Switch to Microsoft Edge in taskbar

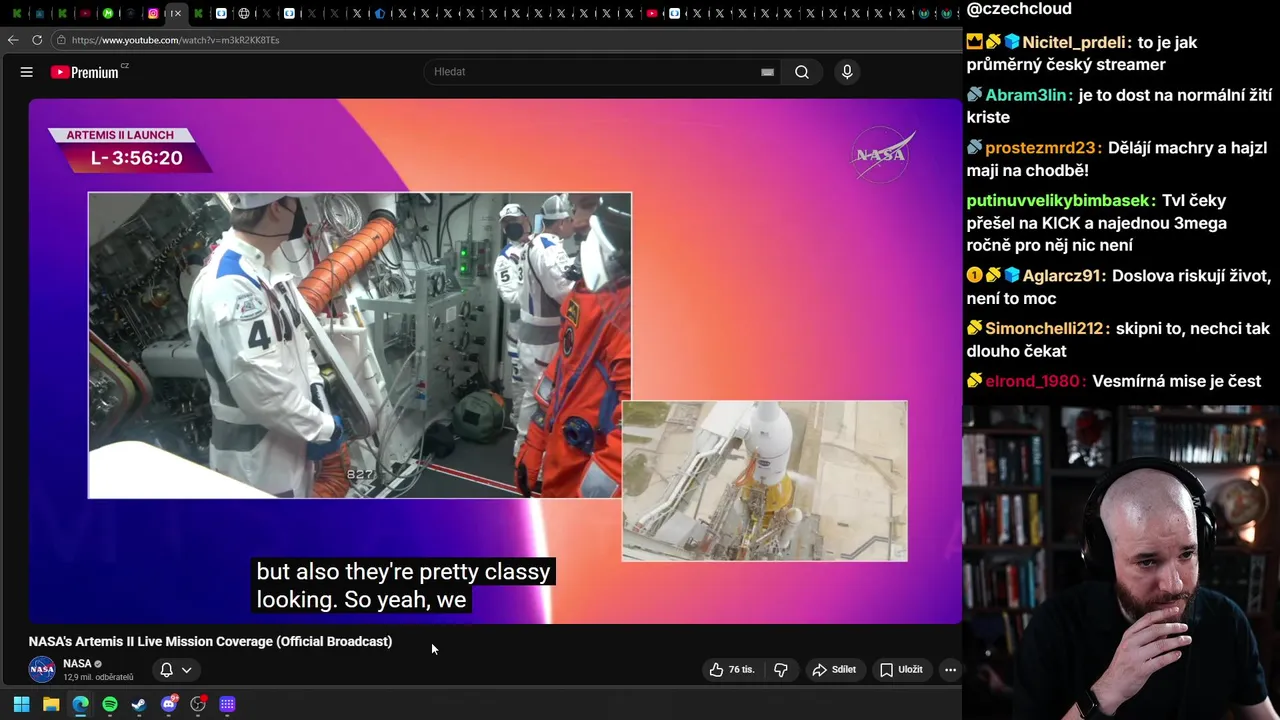[x=80, y=704]
